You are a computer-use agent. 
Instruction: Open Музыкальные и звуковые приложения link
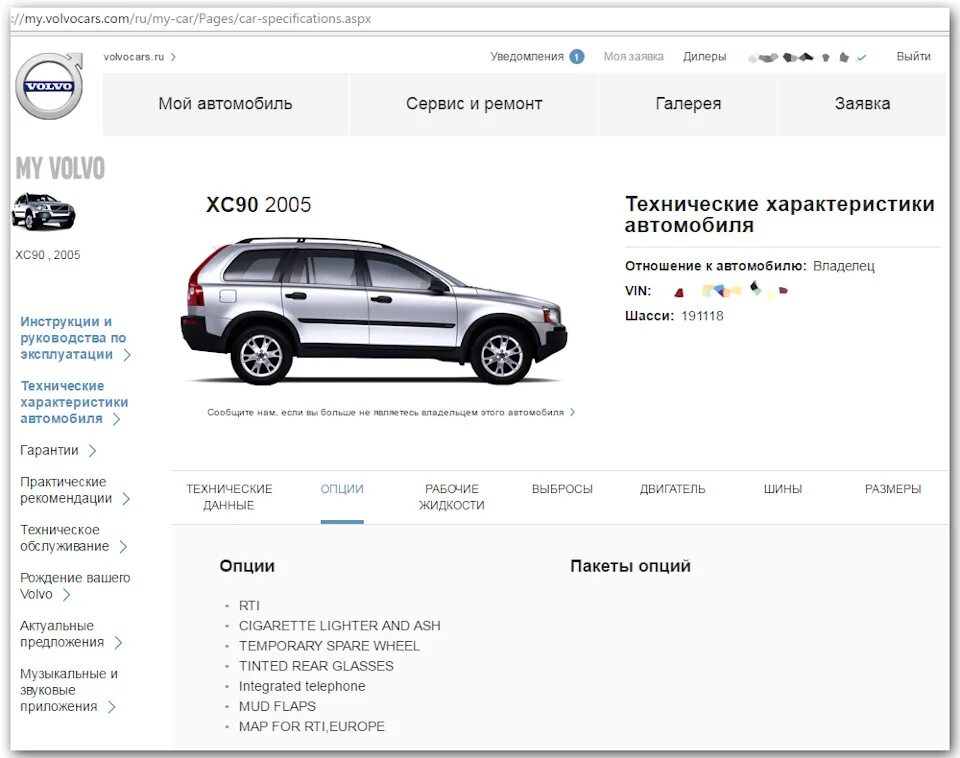tap(69, 690)
